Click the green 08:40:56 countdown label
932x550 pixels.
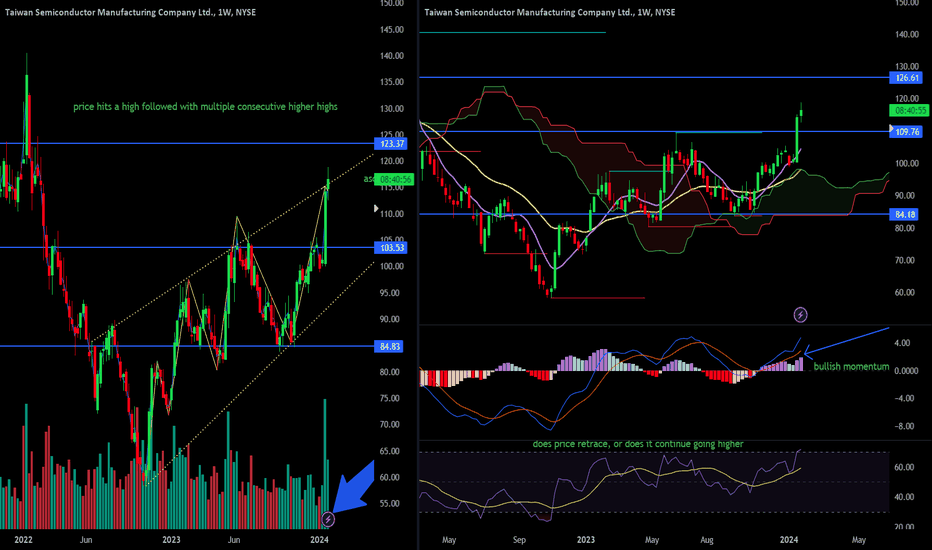pyautogui.click(x=395, y=179)
